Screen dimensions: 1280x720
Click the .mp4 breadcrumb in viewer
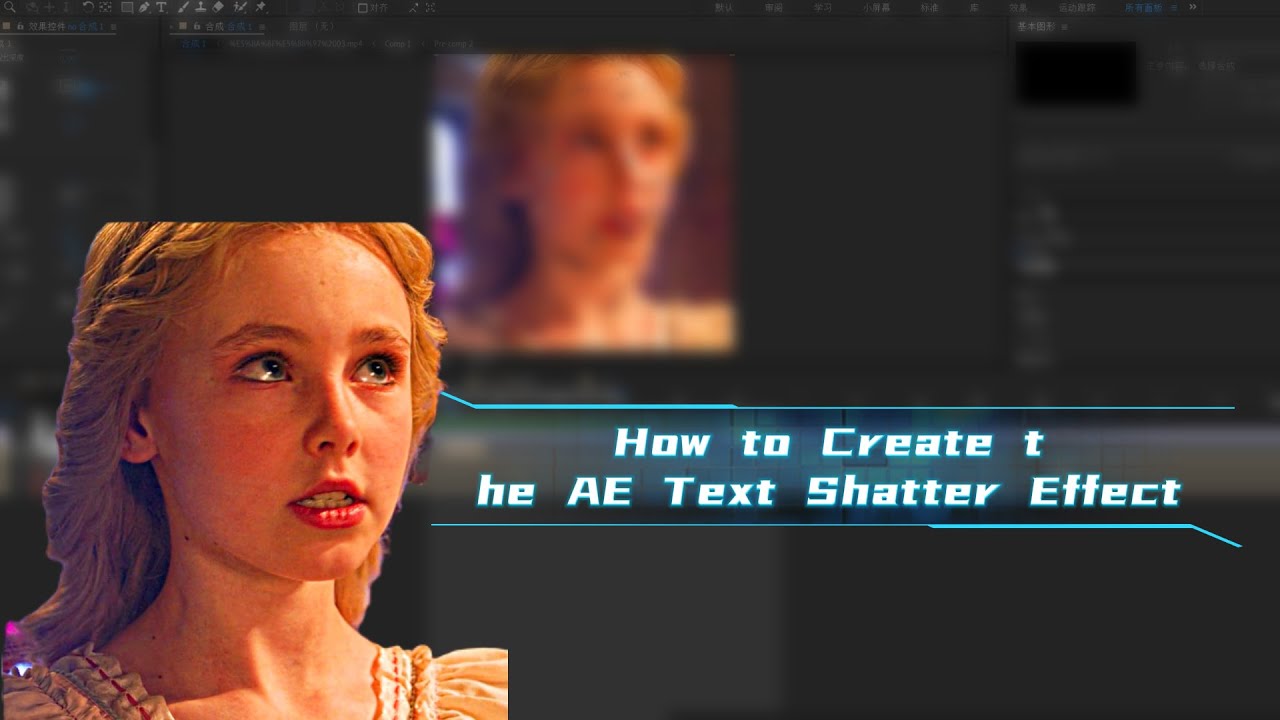296,44
